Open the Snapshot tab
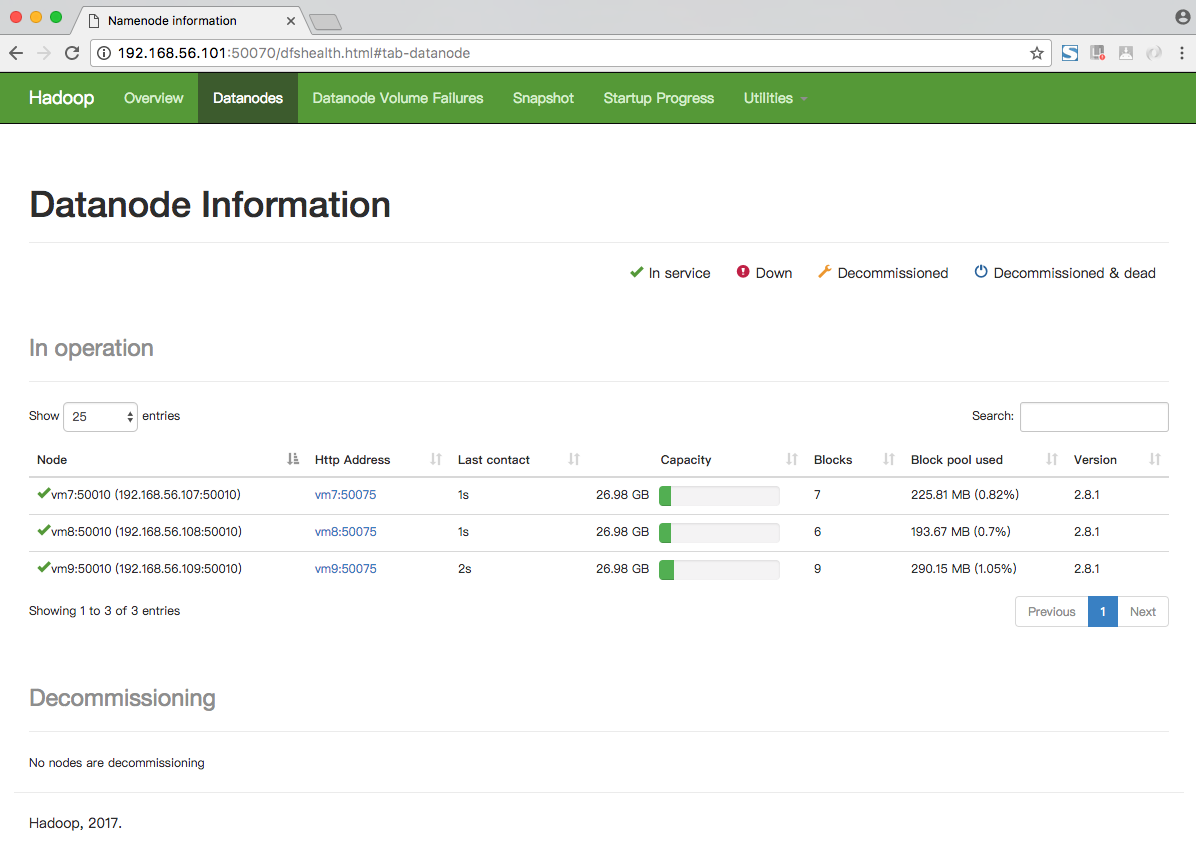Screen dimensions: 1196x854 (x=543, y=98)
